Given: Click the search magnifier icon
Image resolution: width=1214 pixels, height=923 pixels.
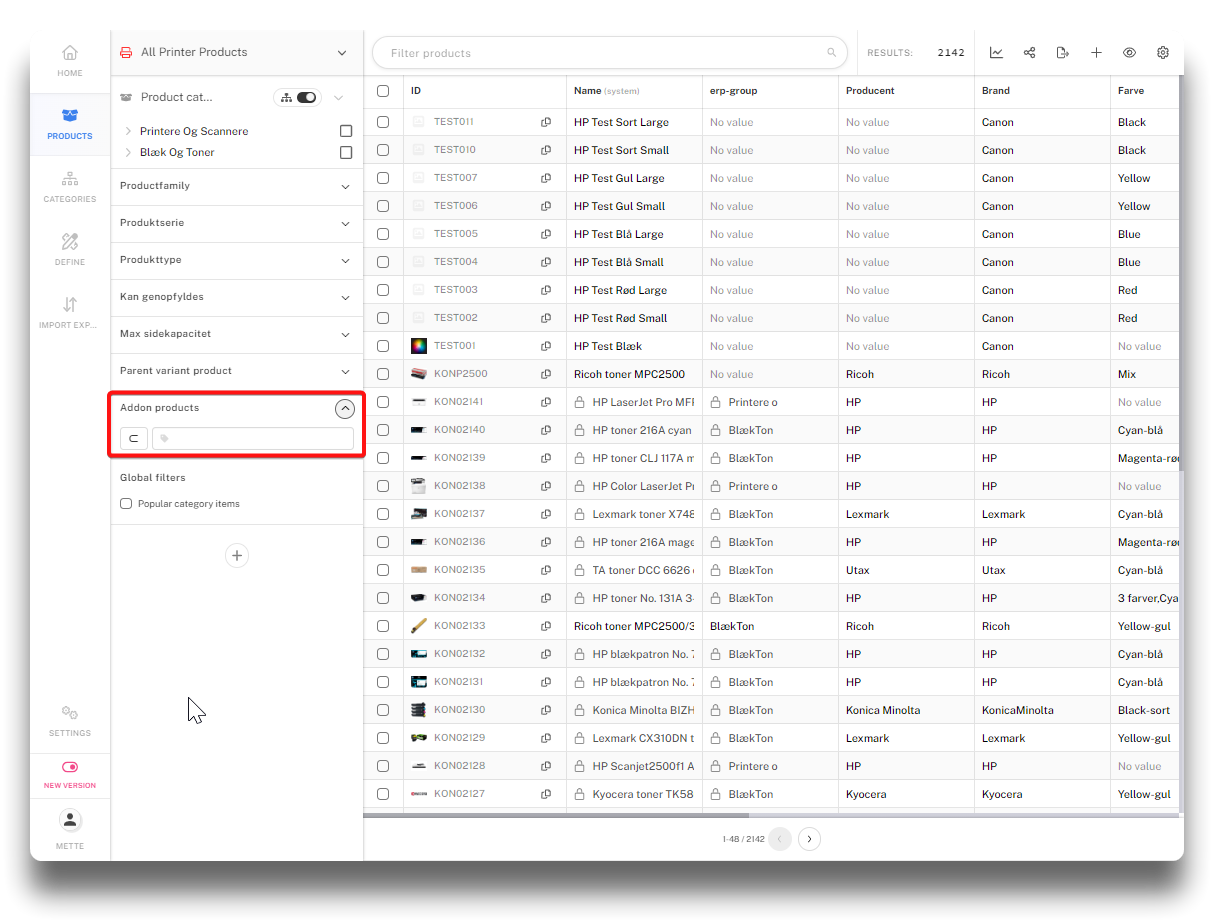Looking at the screenshot, I should point(831,53).
